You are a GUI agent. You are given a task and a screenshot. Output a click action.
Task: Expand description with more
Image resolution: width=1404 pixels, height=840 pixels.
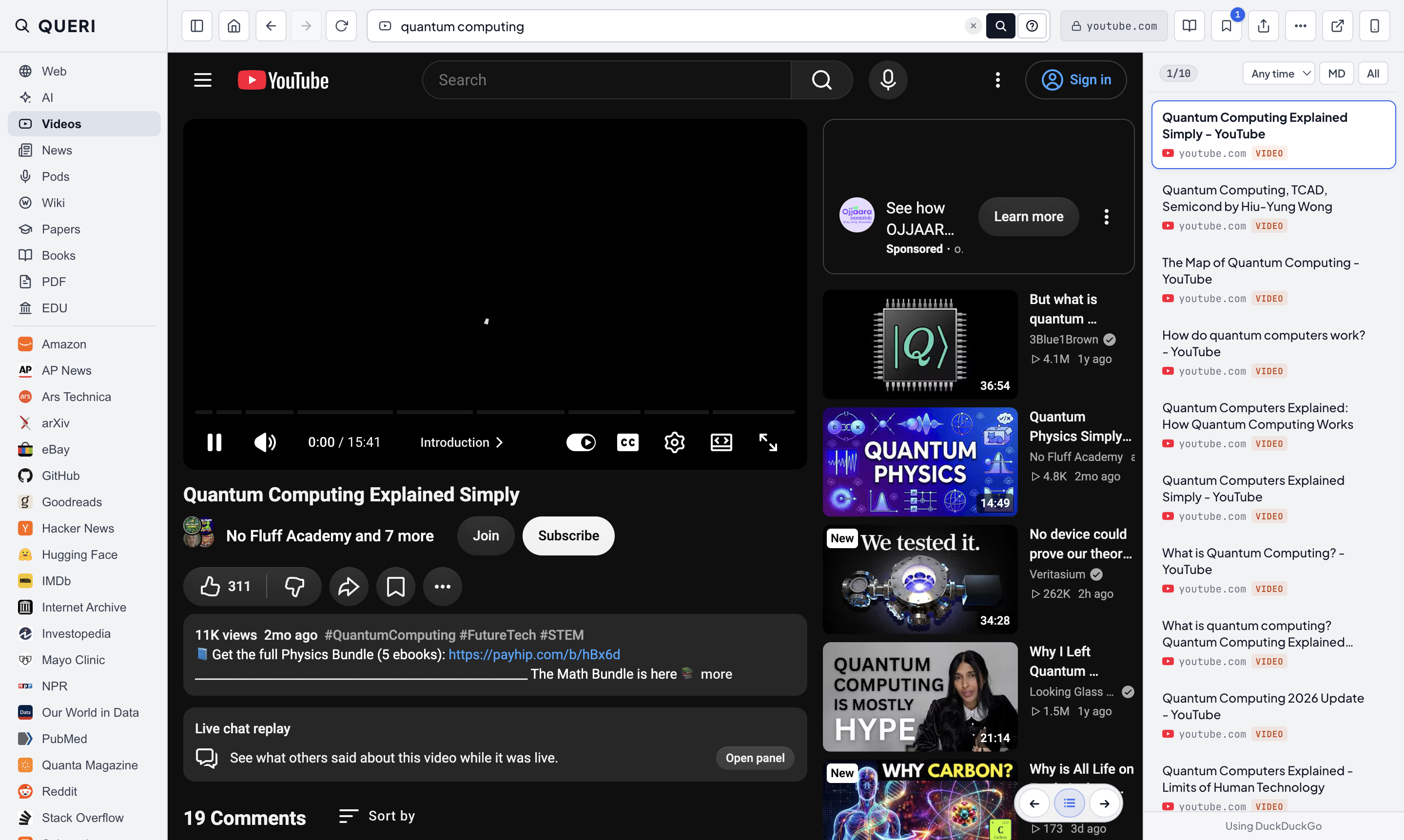[x=717, y=673]
